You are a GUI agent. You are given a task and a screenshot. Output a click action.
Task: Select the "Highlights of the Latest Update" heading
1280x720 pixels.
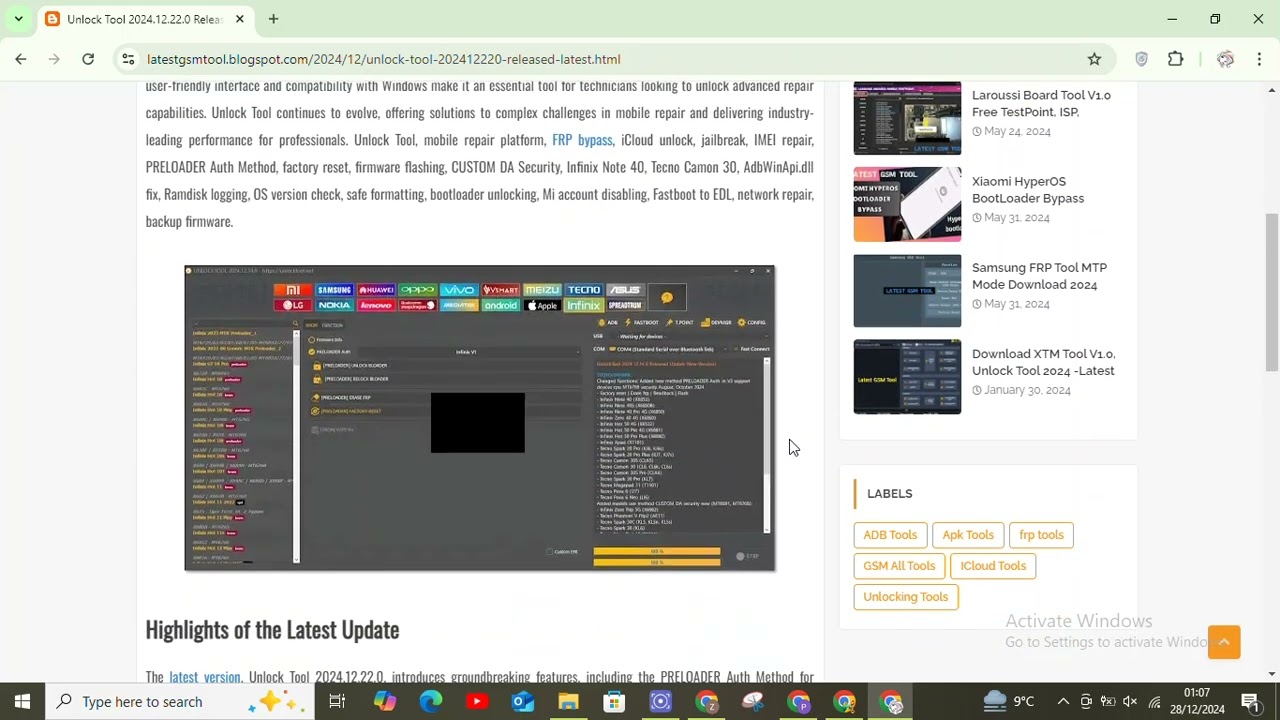pos(272,629)
